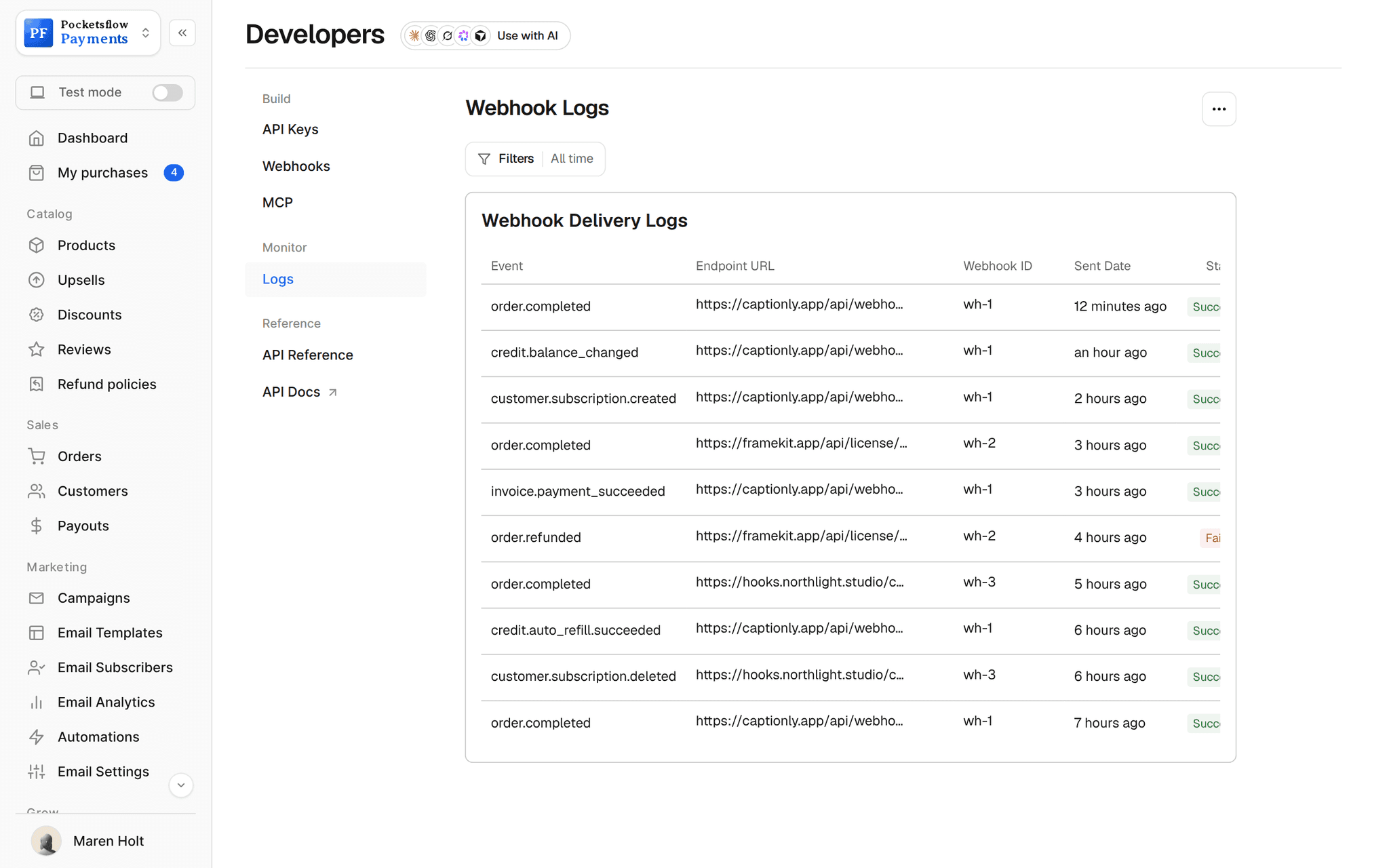Collapse the sidebar with double-chevron button

click(182, 33)
